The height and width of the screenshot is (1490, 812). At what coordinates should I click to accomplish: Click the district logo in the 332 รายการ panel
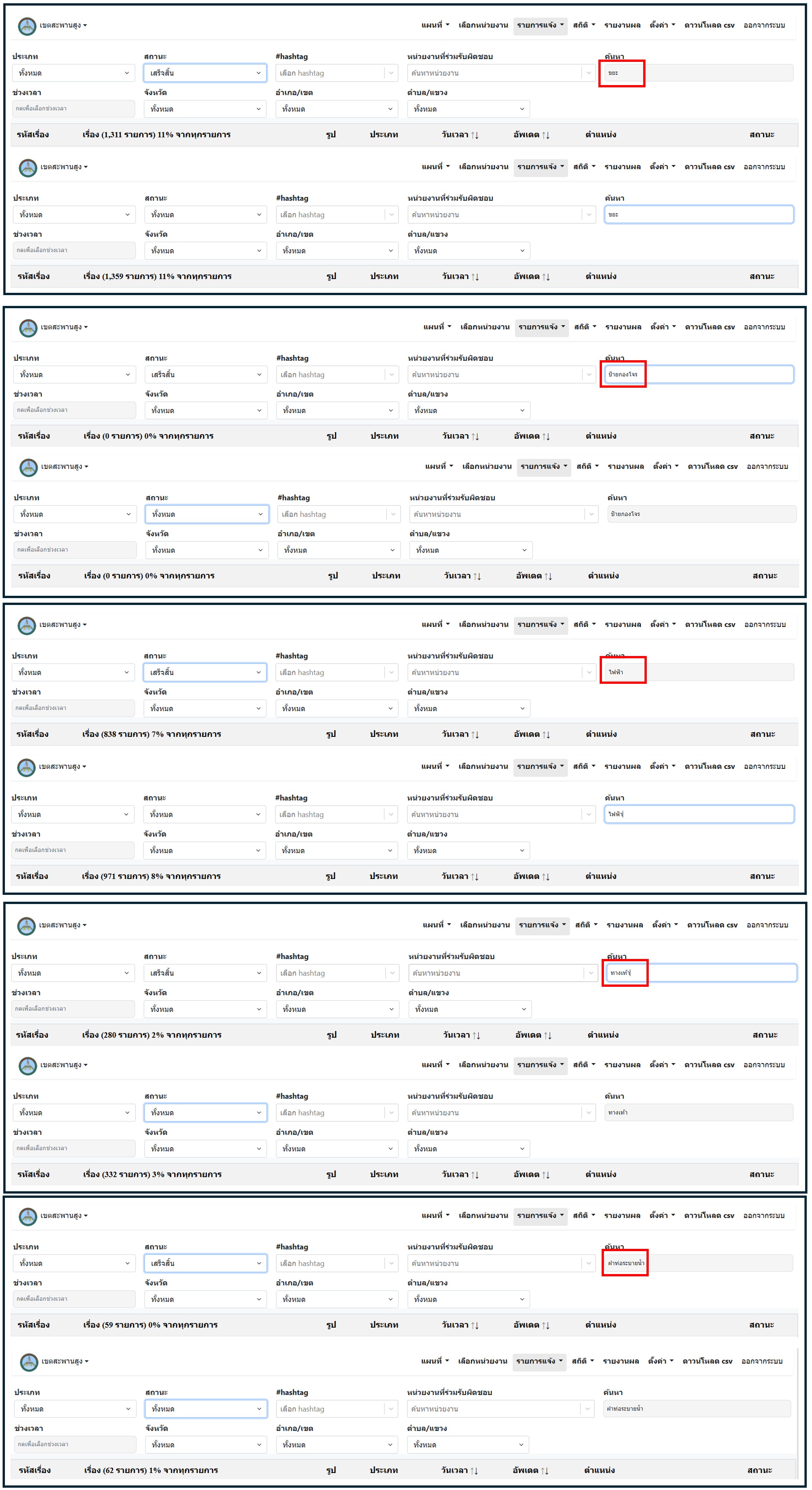pyautogui.click(x=28, y=1065)
